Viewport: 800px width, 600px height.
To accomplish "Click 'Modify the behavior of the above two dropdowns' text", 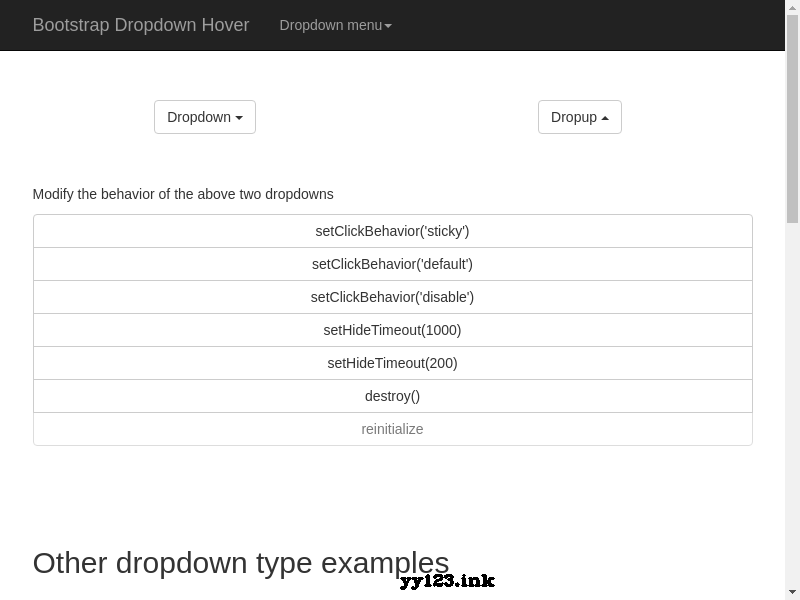I will 183,194.
